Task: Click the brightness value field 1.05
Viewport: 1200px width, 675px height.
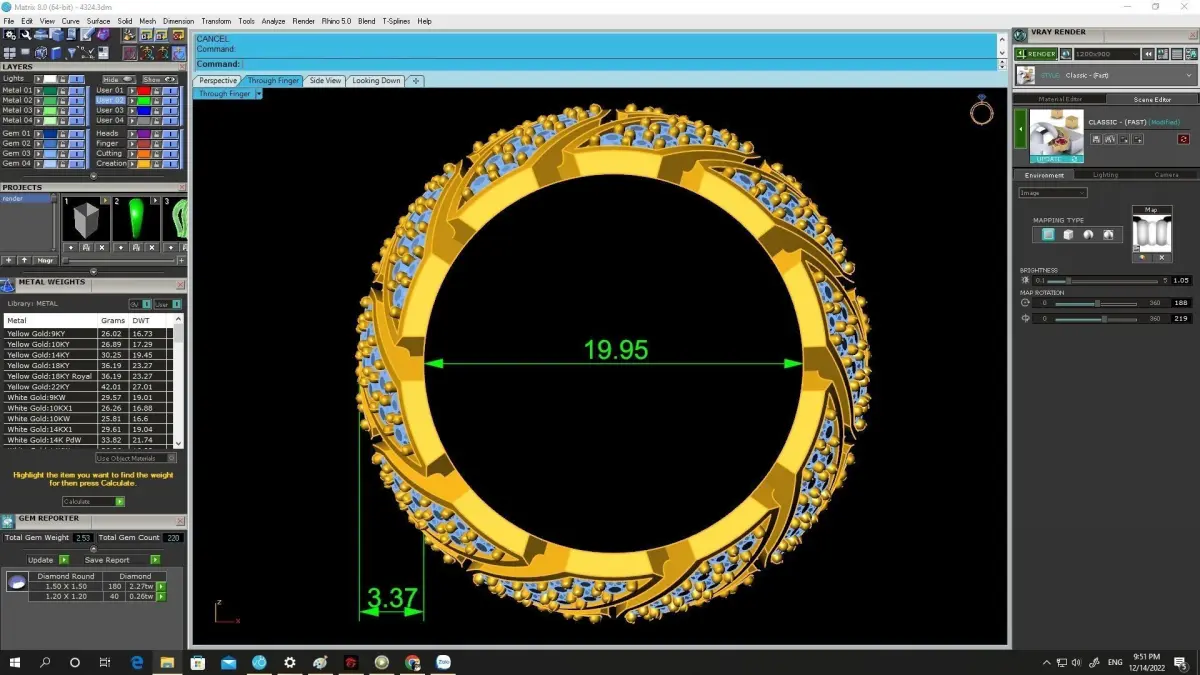Action: pyautogui.click(x=1181, y=281)
